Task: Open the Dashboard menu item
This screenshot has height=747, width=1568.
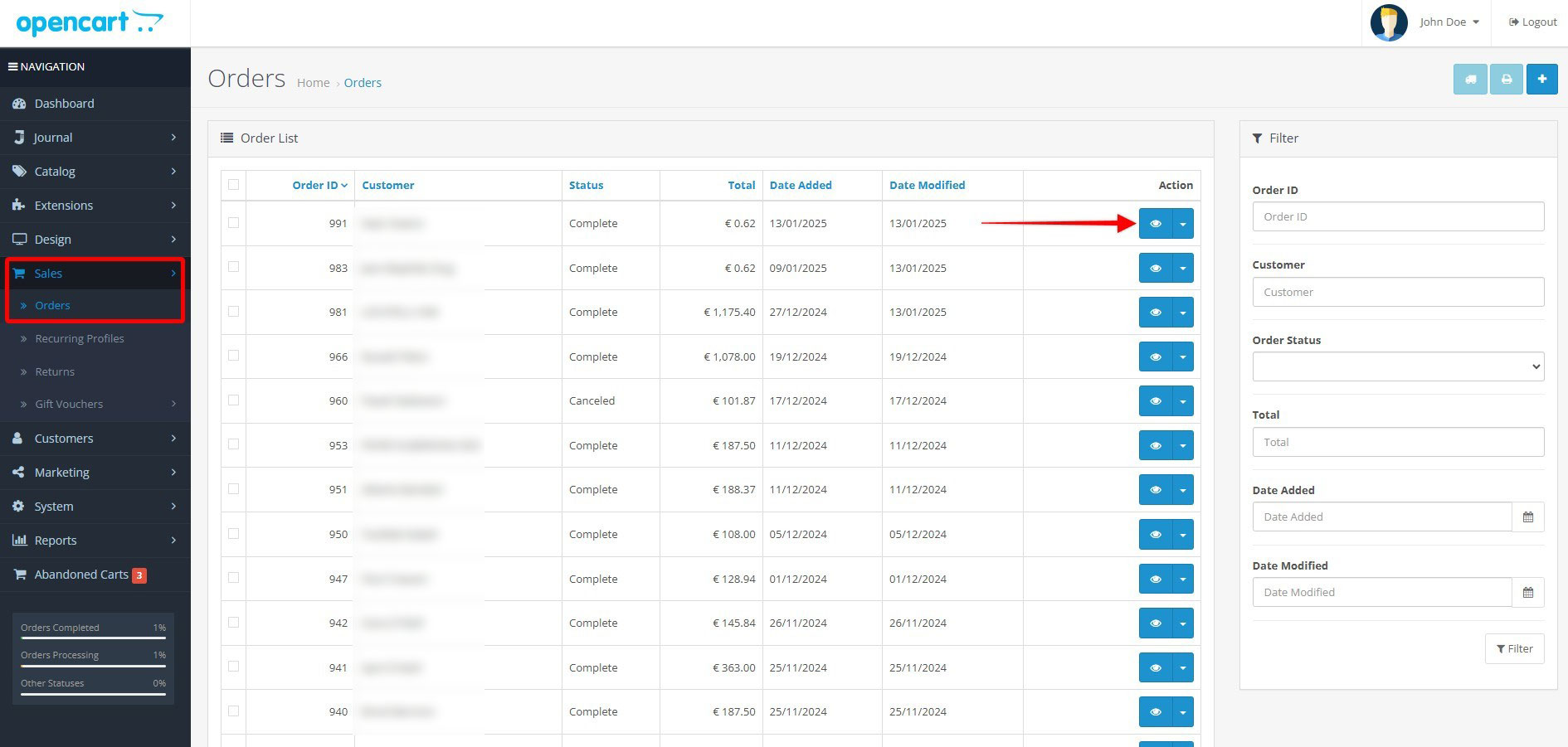Action: click(x=95, y=104)
